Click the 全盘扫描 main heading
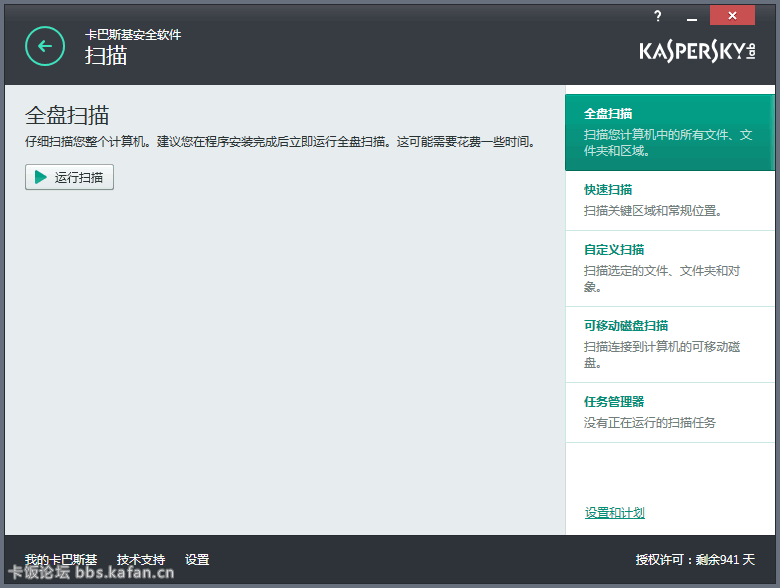780x588 pixels. coord(67,115)
